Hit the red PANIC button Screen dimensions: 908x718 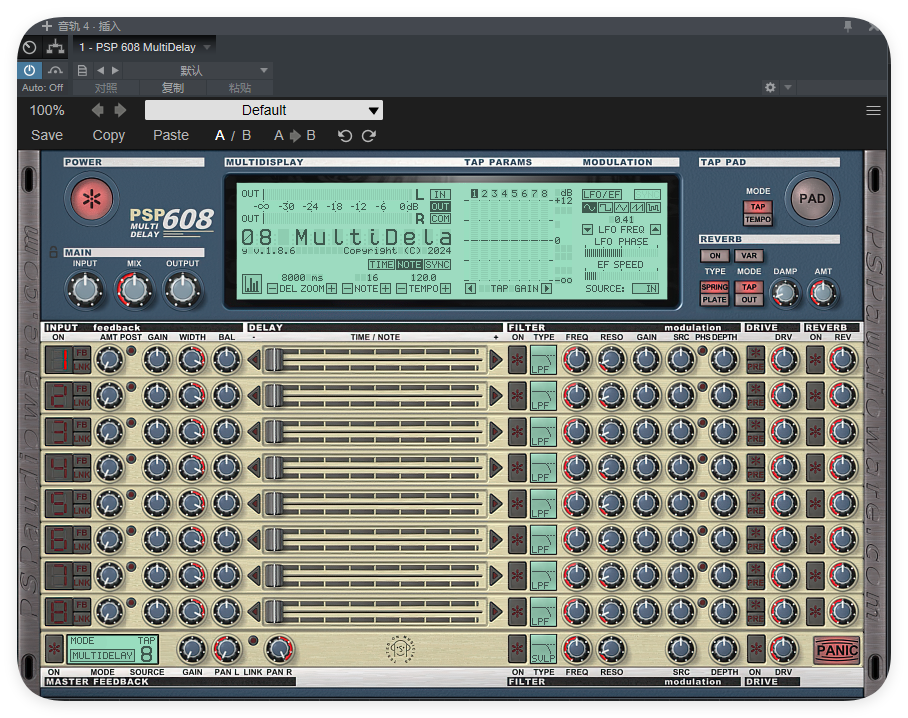coord(836,650)
